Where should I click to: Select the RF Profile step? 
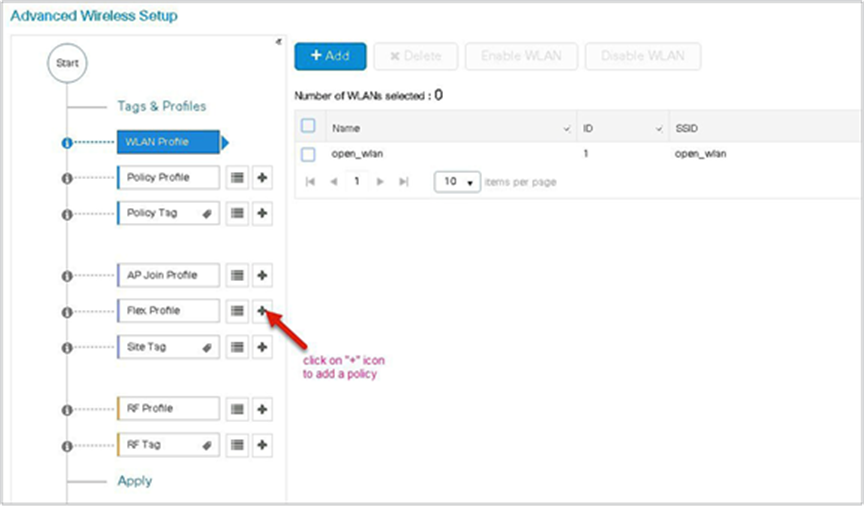(x=169, y=409)
